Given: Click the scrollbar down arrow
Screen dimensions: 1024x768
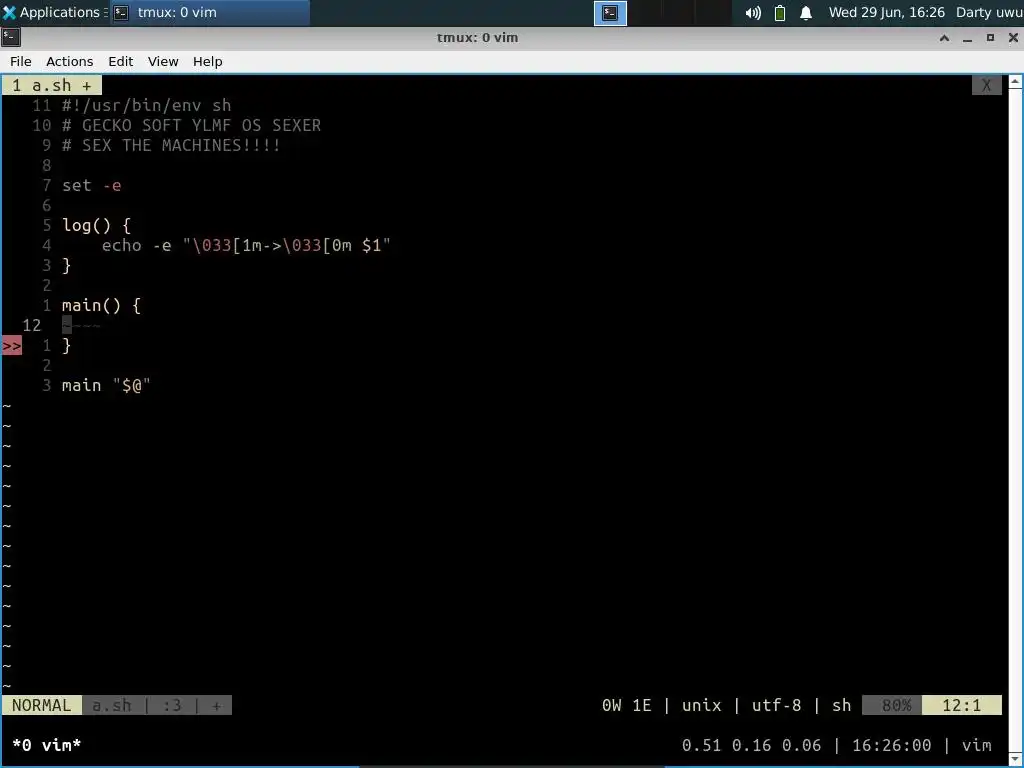Looking at the screenshot, I should point(1015,760).
